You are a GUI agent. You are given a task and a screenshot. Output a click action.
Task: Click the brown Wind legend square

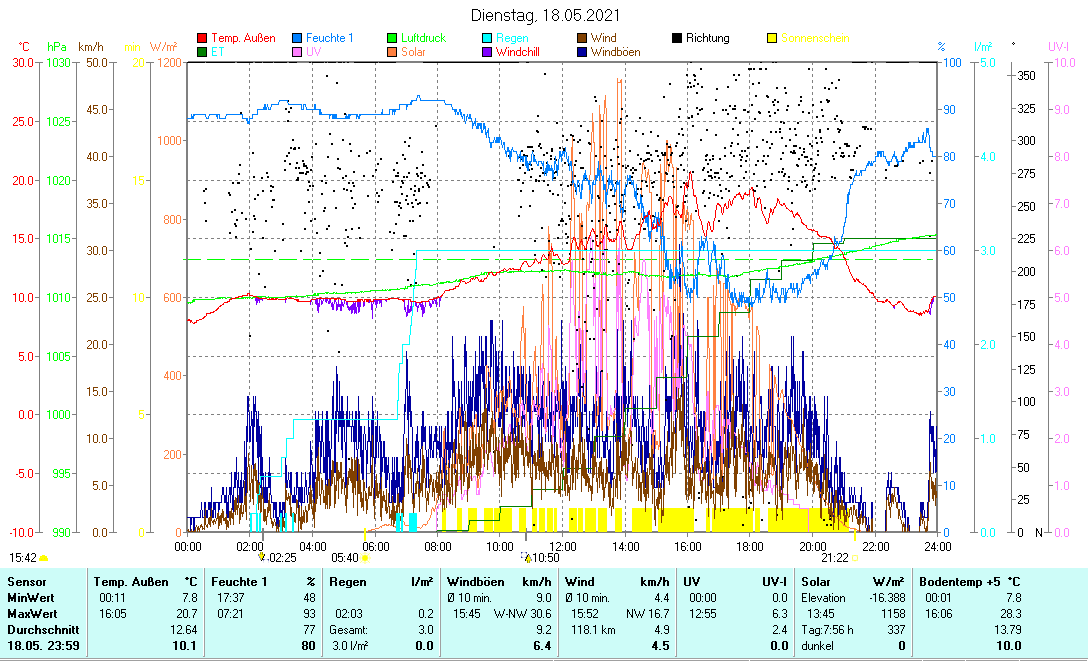(x=582, y=38)
